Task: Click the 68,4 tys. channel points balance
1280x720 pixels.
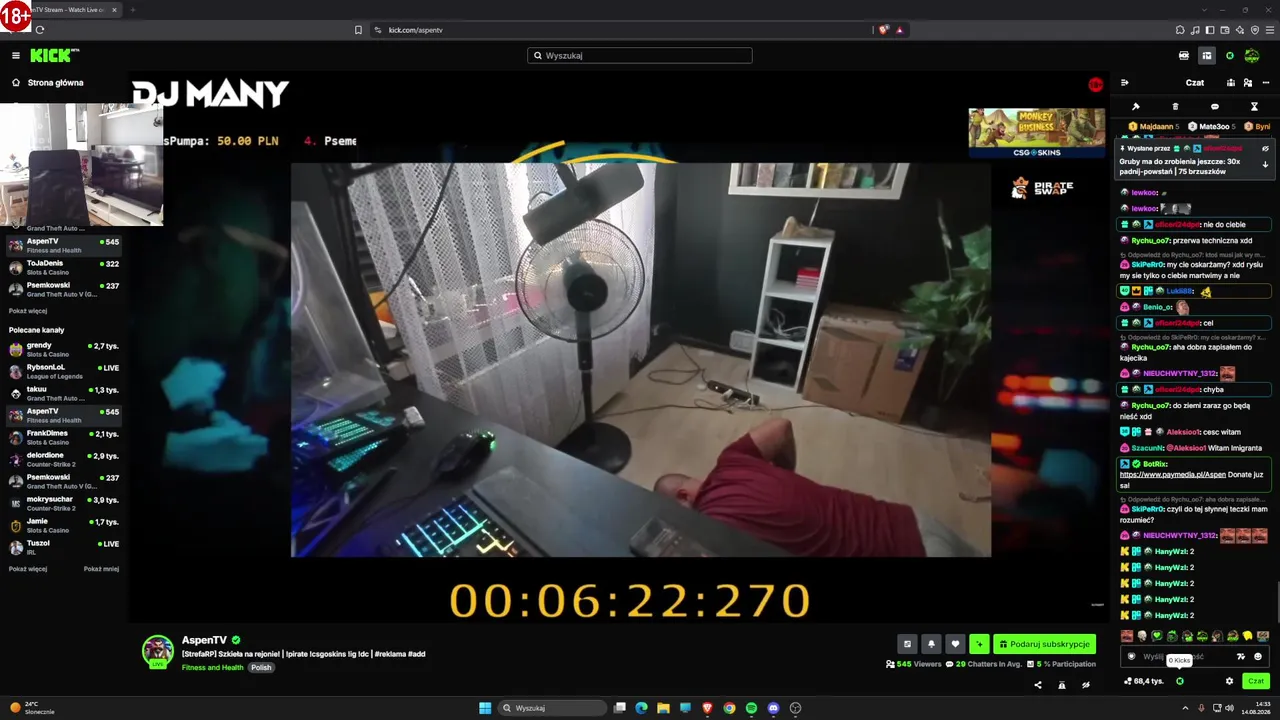Action: [x=1144, y=681]
